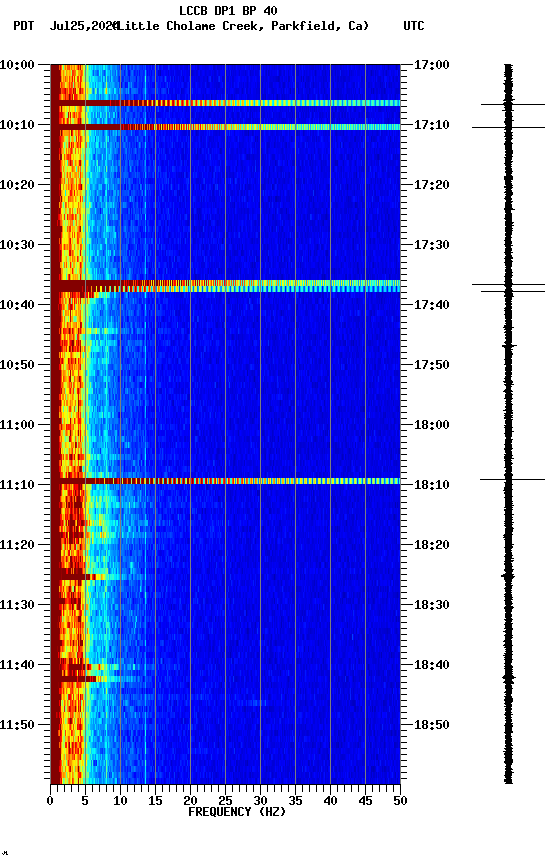
Task: Click the 'PDT' timezone label
Action: click(x=24, y=26)
